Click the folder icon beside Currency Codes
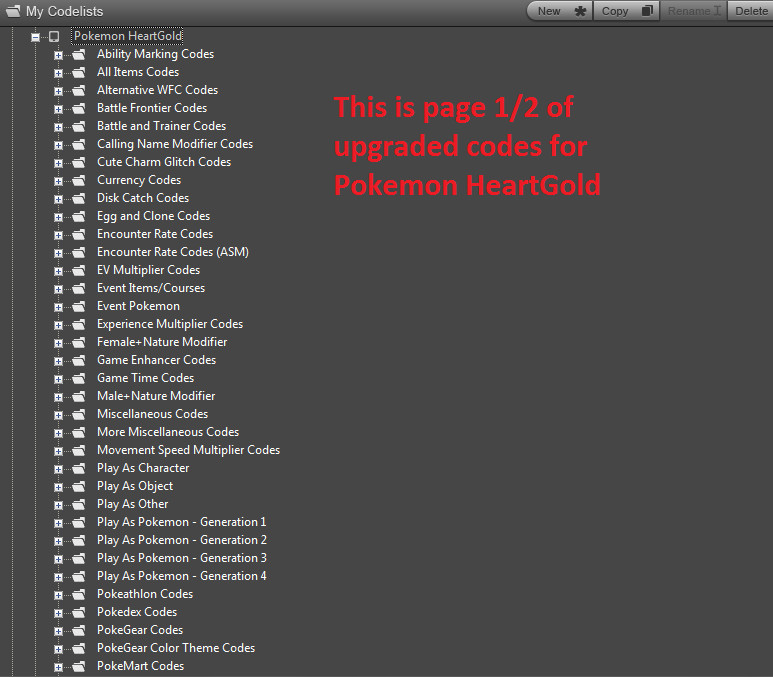 [79, 180]
